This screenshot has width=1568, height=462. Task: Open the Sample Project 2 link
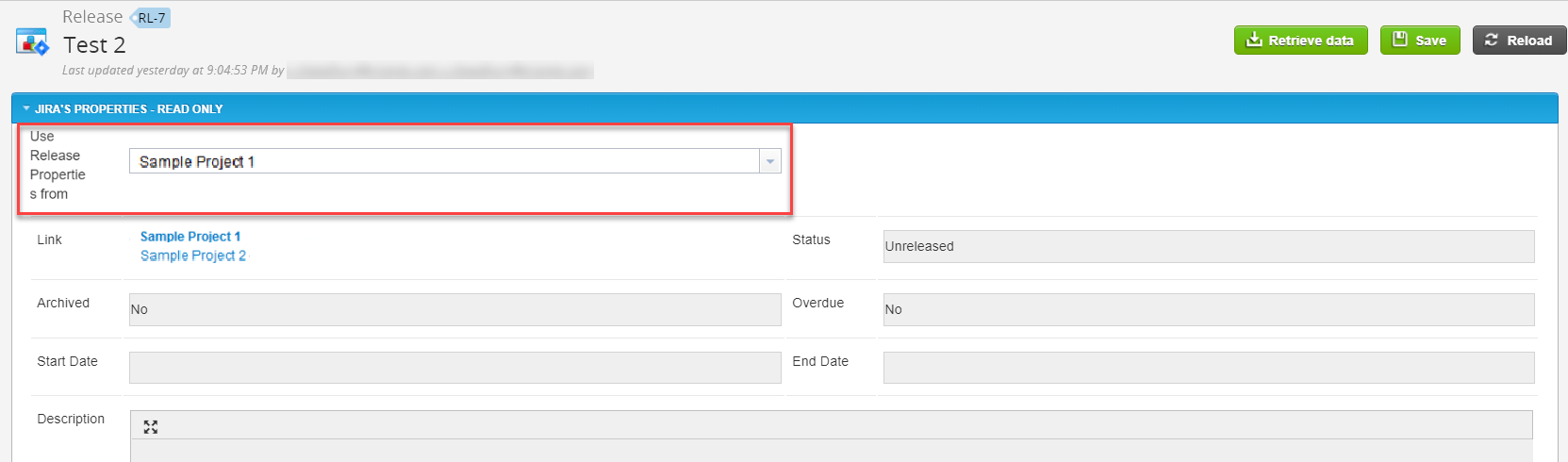pyautogui.click(x=193, y=256)
